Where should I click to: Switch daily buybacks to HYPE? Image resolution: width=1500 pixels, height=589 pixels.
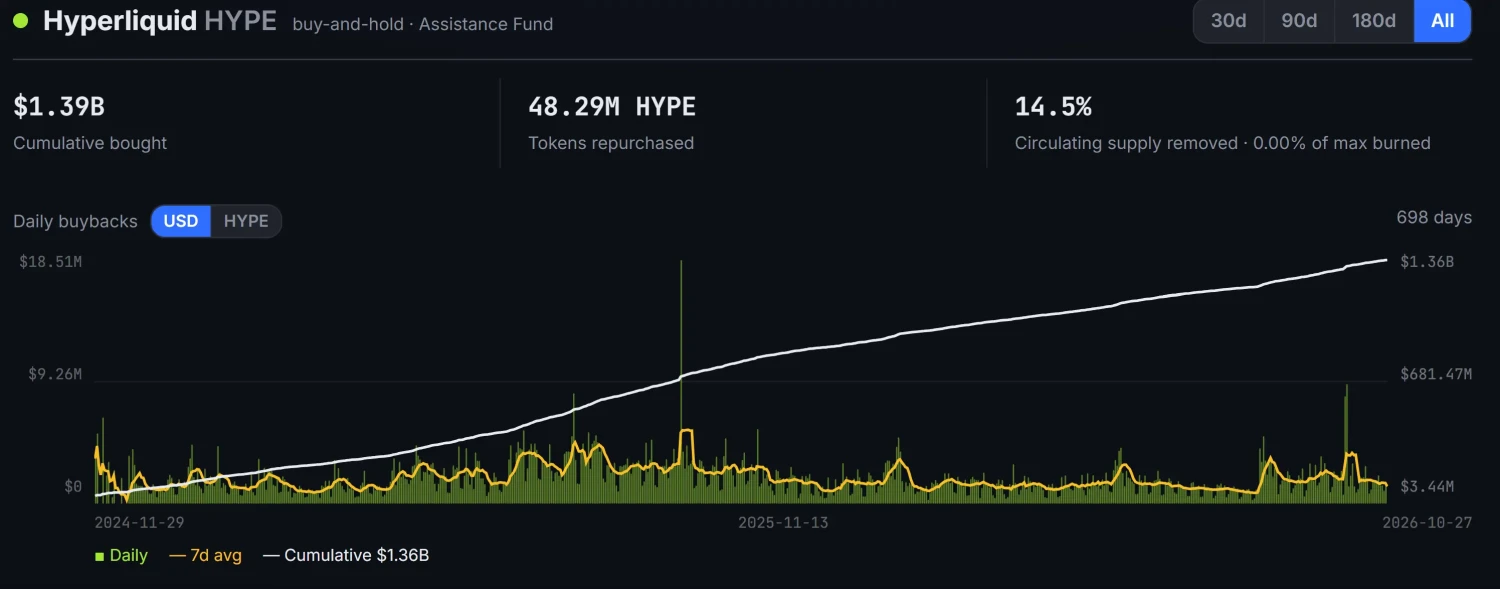point(246,221)
